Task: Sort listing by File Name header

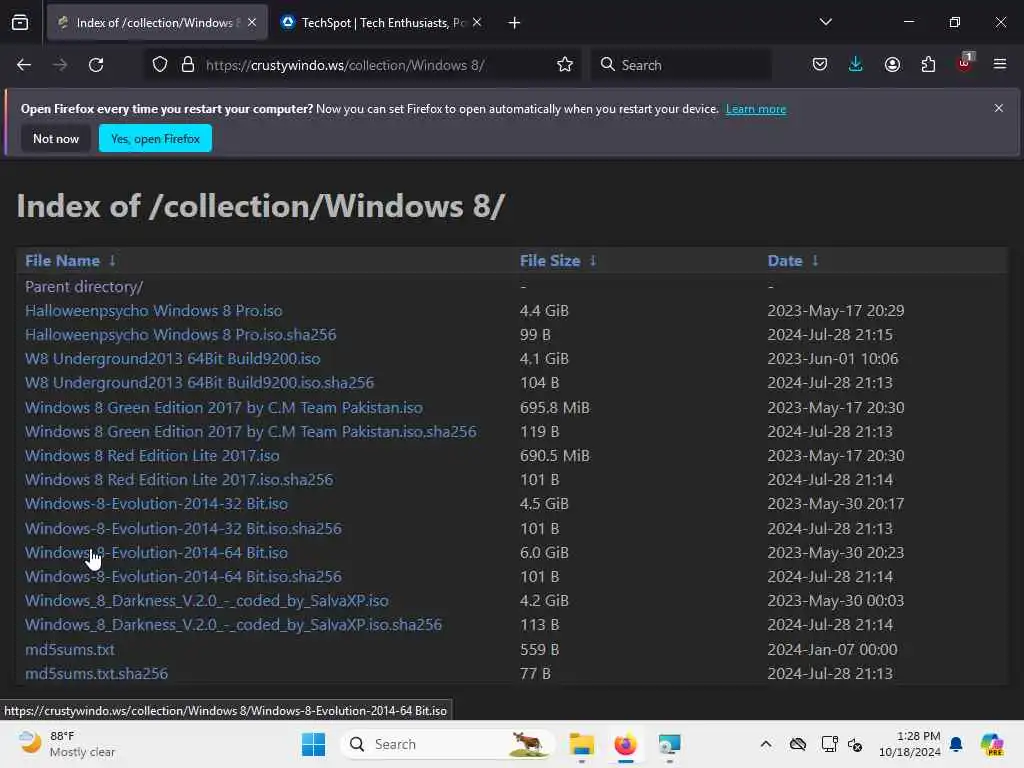Action: (62, 261)
